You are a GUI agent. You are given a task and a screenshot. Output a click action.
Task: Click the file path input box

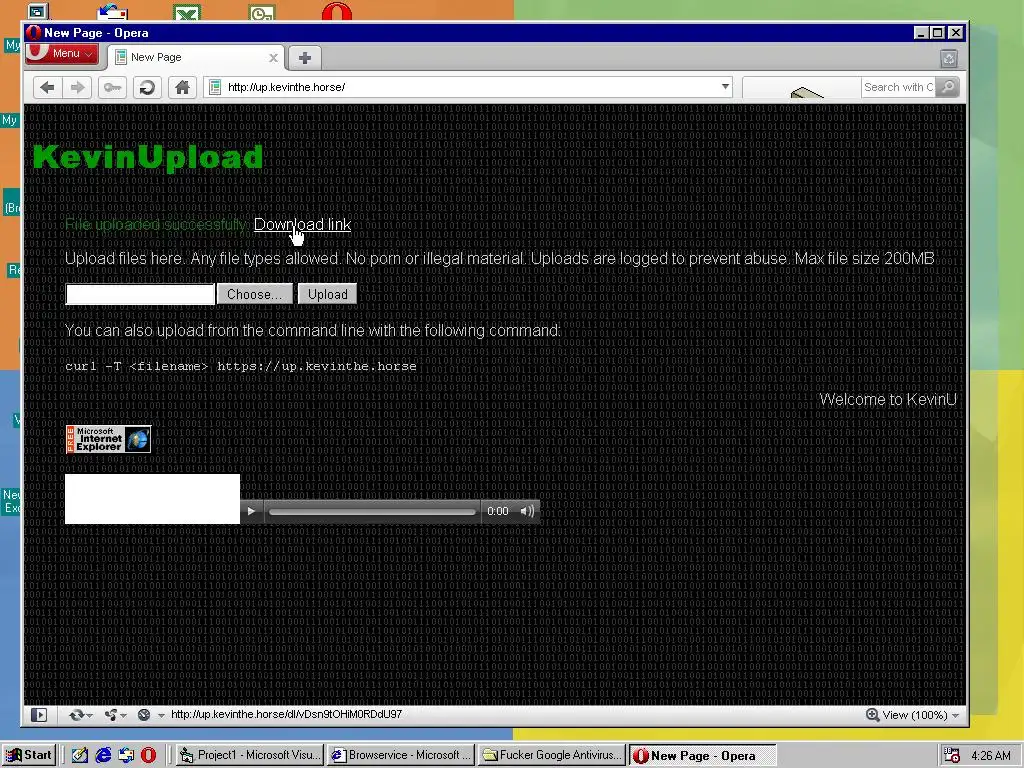pyautogui.click(x=140, y=295)
